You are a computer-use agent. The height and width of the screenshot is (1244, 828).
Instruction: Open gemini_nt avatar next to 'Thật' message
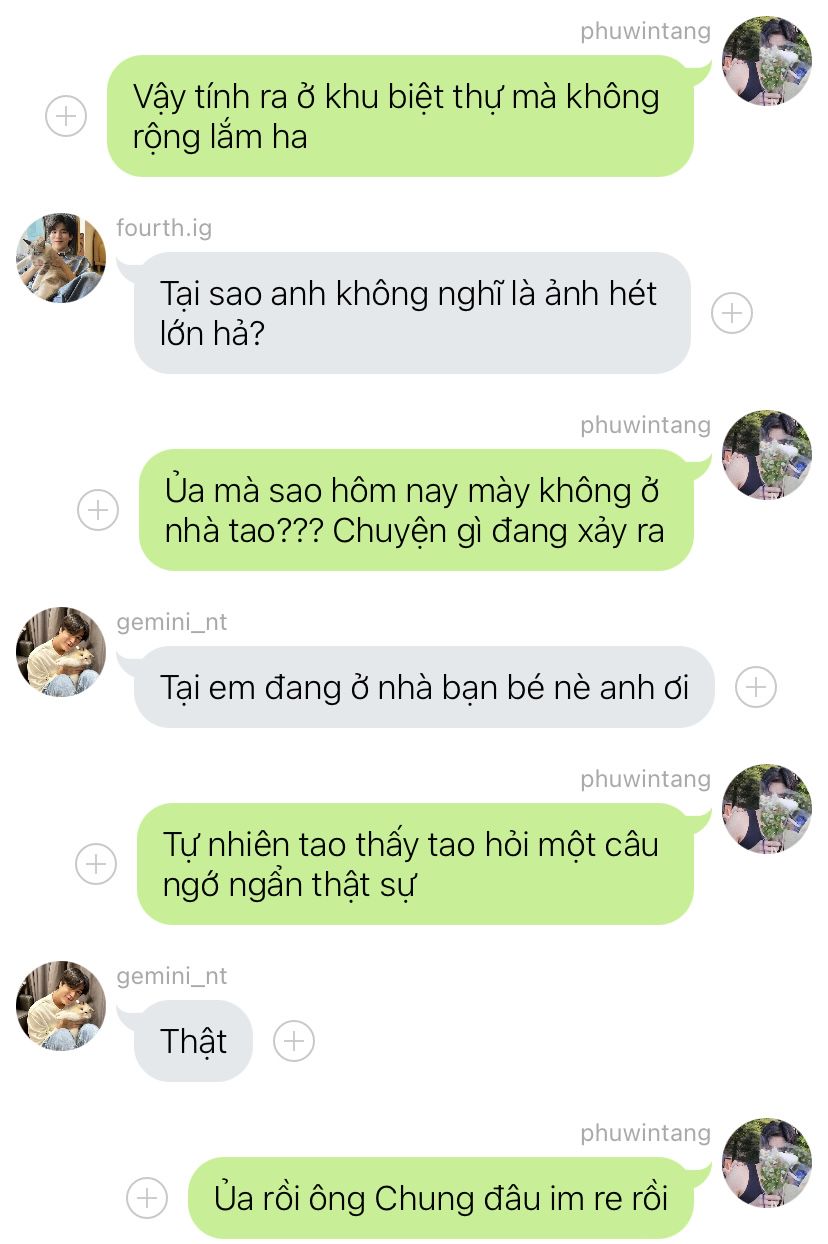[x=61, y=1005]
